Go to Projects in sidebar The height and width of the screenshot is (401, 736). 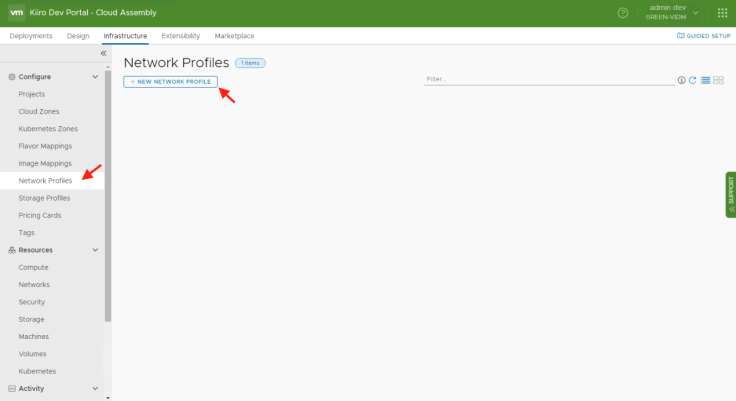(31, 94)
